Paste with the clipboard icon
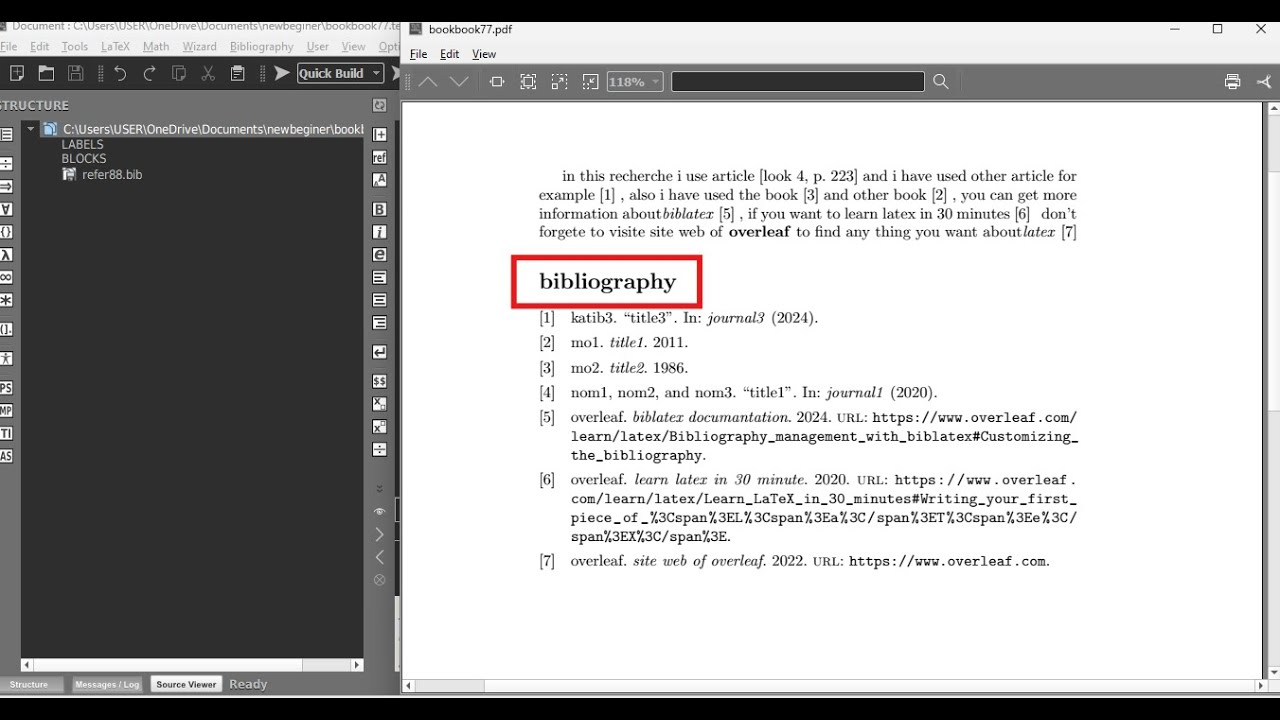 (237, 73)
